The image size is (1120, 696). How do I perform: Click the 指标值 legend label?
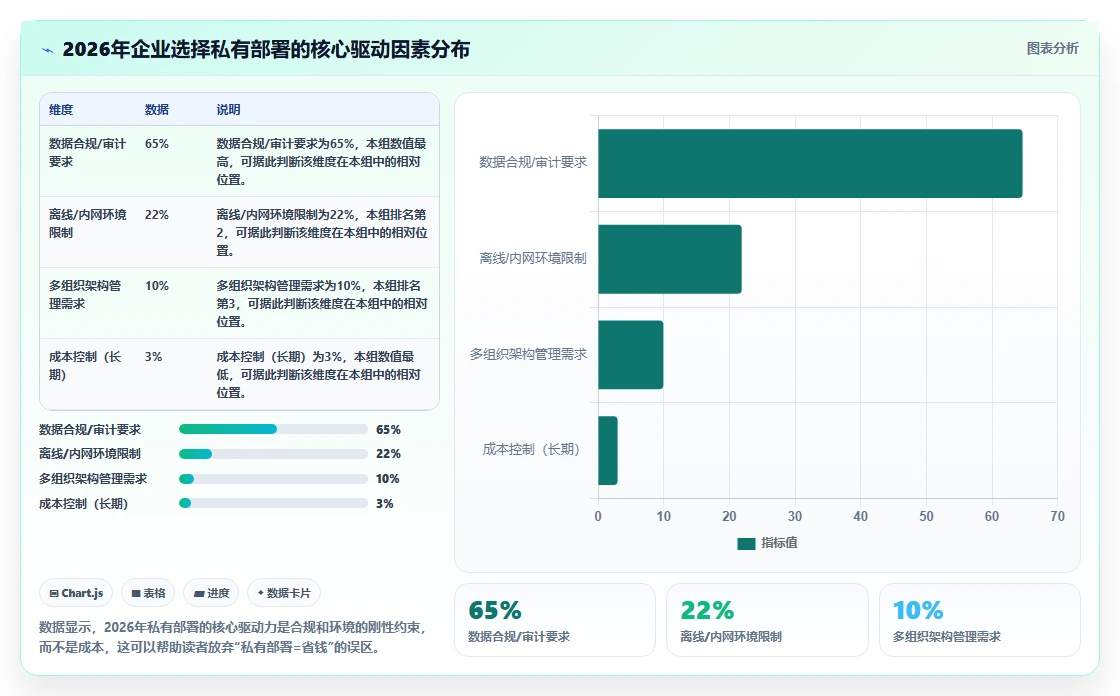779,543
